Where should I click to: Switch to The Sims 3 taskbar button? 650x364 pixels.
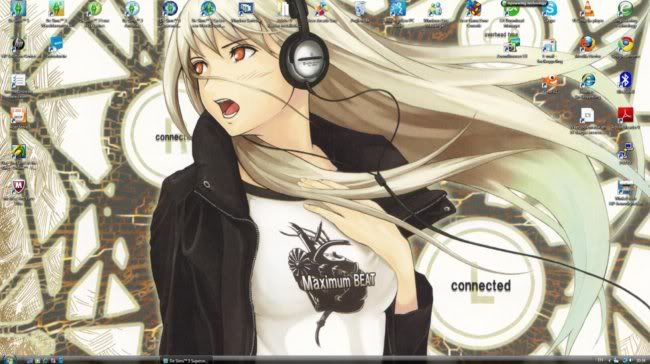click(x=185, y=360)
